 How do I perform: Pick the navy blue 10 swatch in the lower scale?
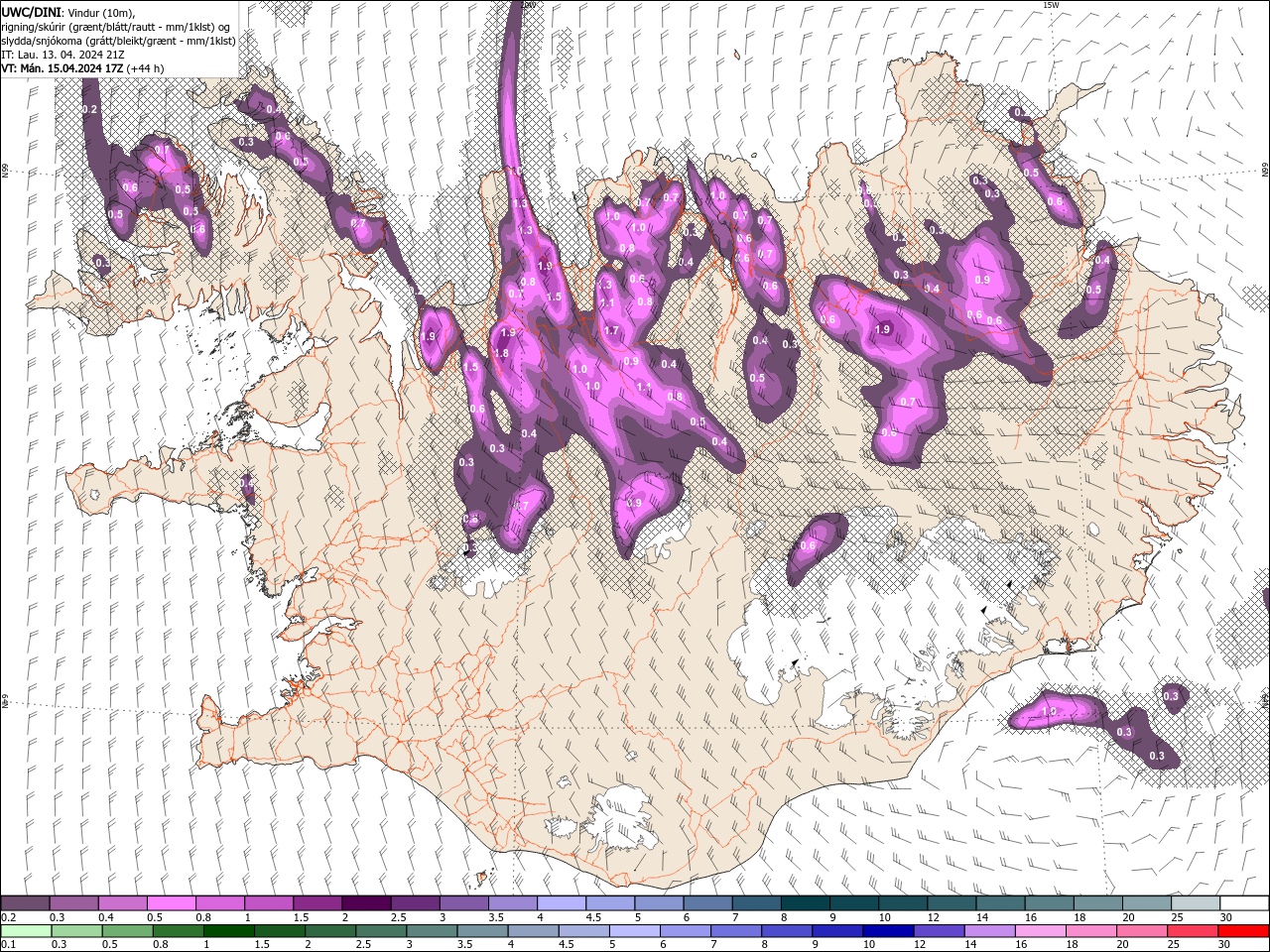pos(887,930)
